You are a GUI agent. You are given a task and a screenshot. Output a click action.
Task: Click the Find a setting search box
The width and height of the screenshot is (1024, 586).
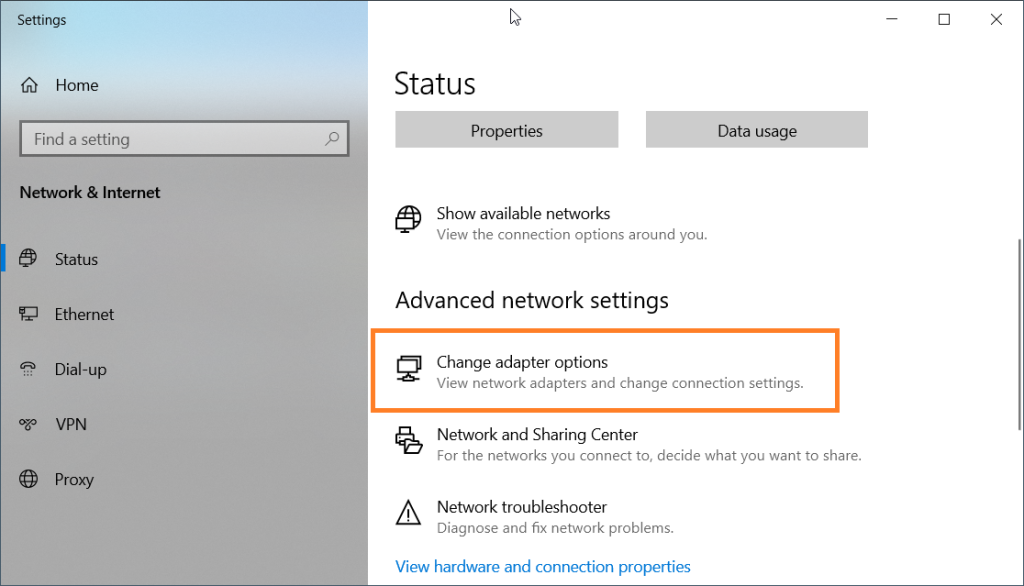pyautogui.click(x=170, y=139)
